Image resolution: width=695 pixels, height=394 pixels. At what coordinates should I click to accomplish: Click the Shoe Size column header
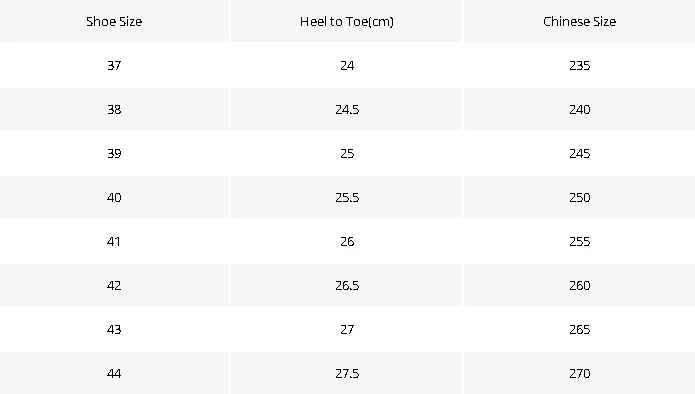coord(114,21)
